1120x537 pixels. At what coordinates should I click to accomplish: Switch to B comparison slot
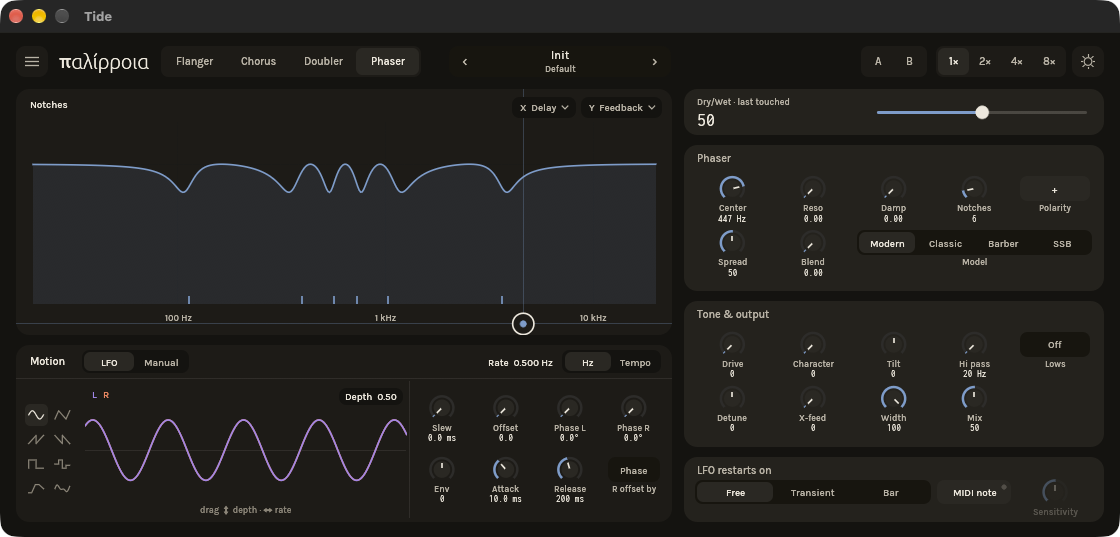pyautogui.click(x=909, y=61)
